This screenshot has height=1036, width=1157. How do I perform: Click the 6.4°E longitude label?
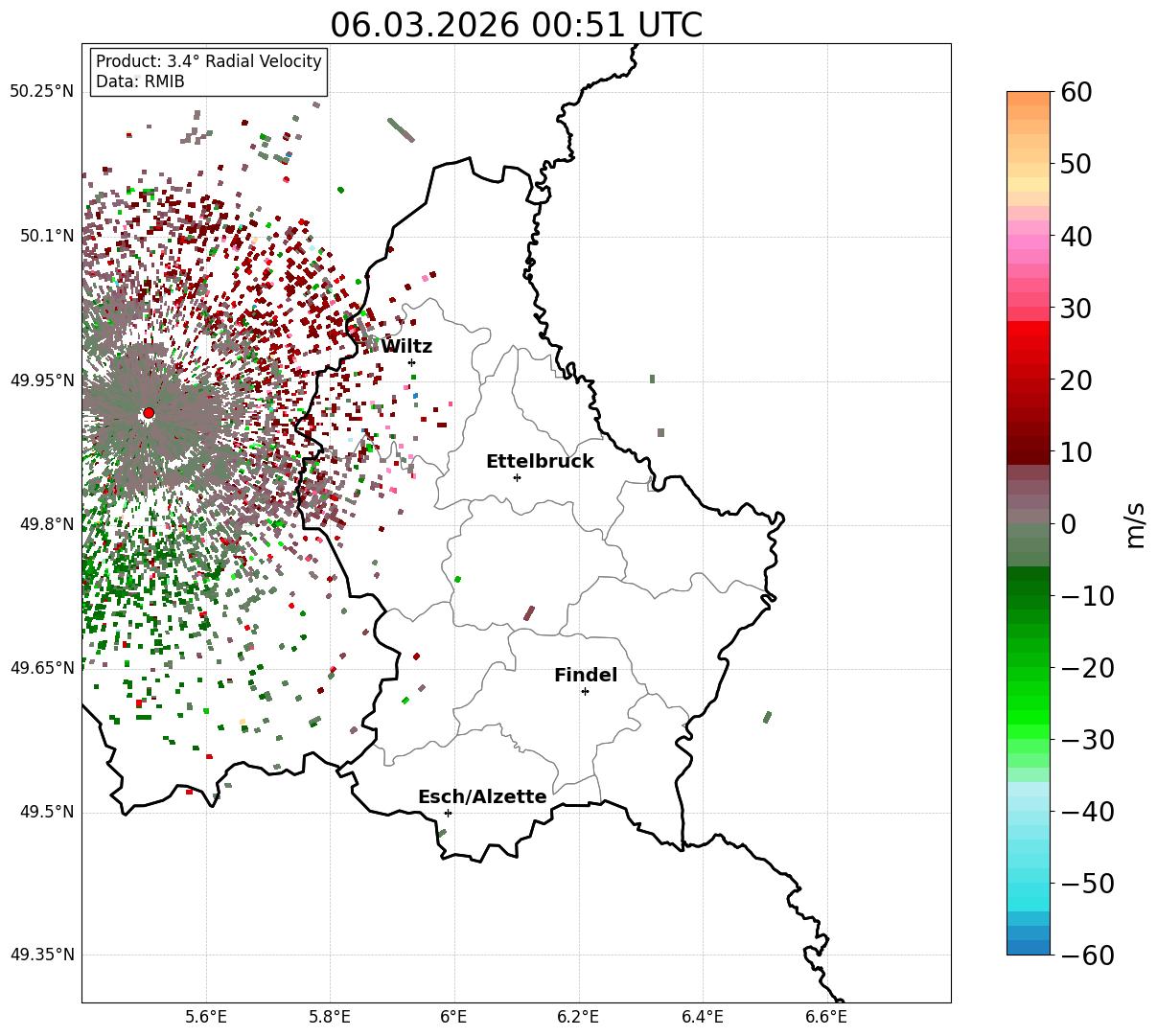(703, 1017)
